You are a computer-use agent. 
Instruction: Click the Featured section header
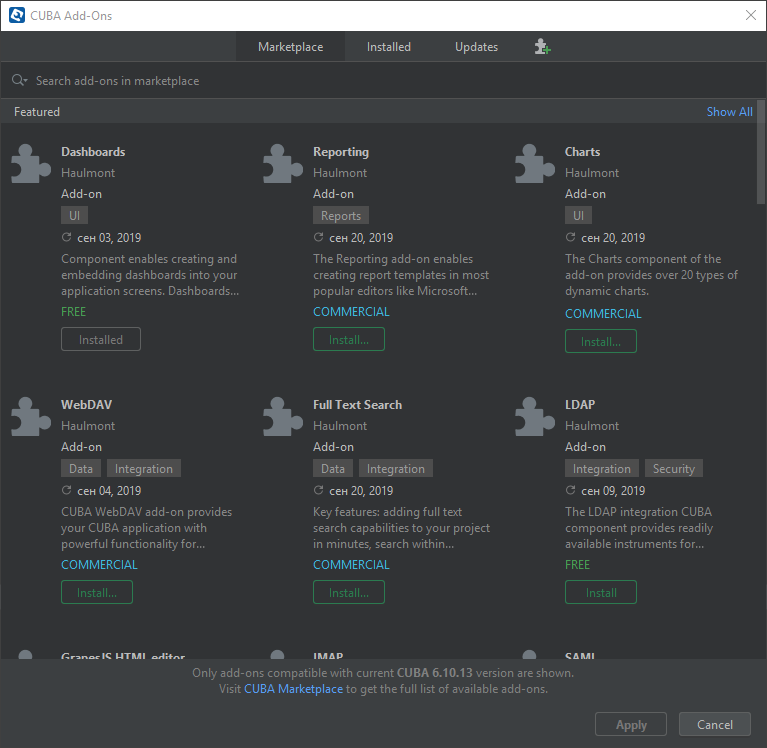[37, 112]
